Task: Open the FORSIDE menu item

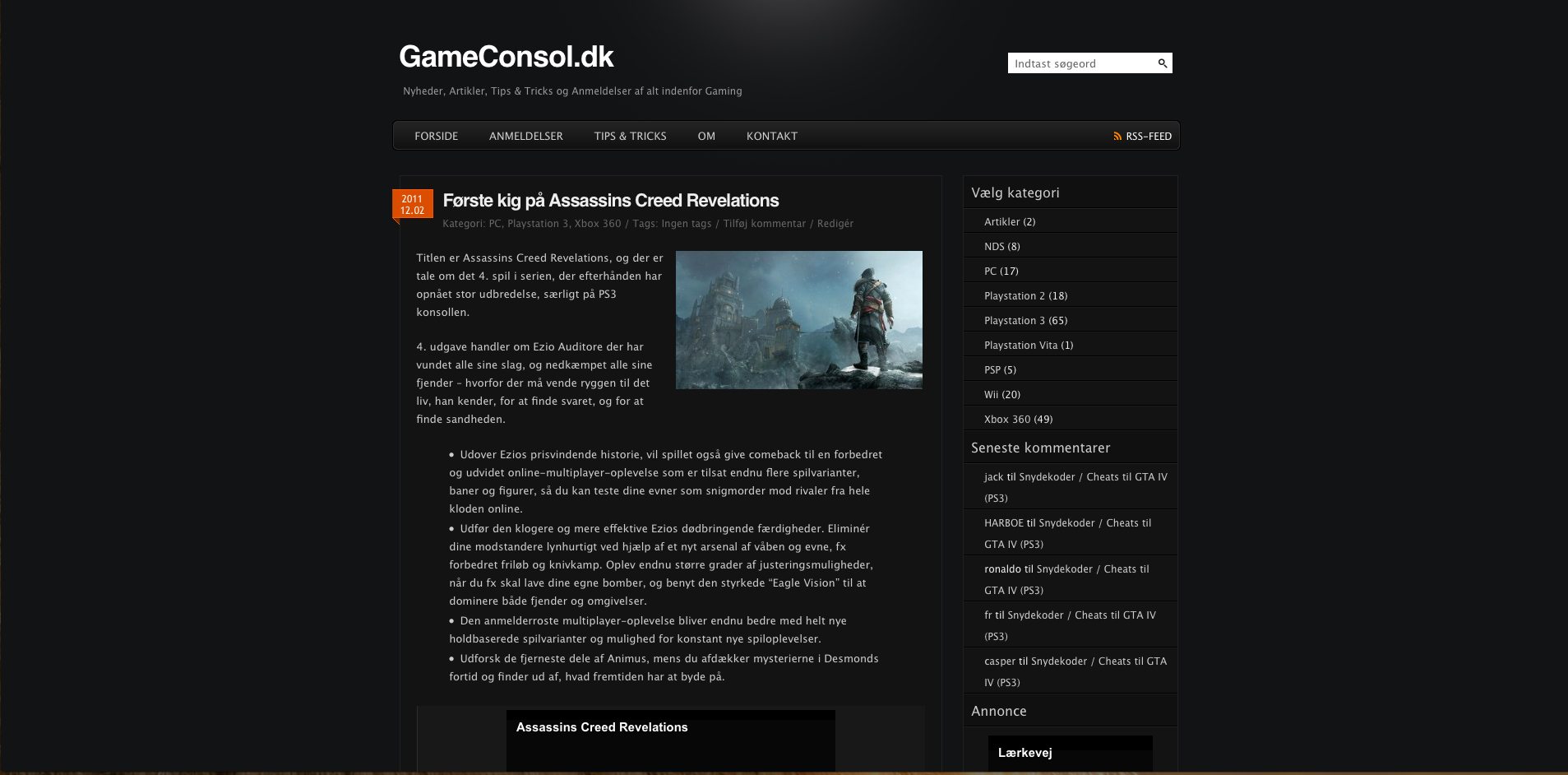Action: pos(436,136)
